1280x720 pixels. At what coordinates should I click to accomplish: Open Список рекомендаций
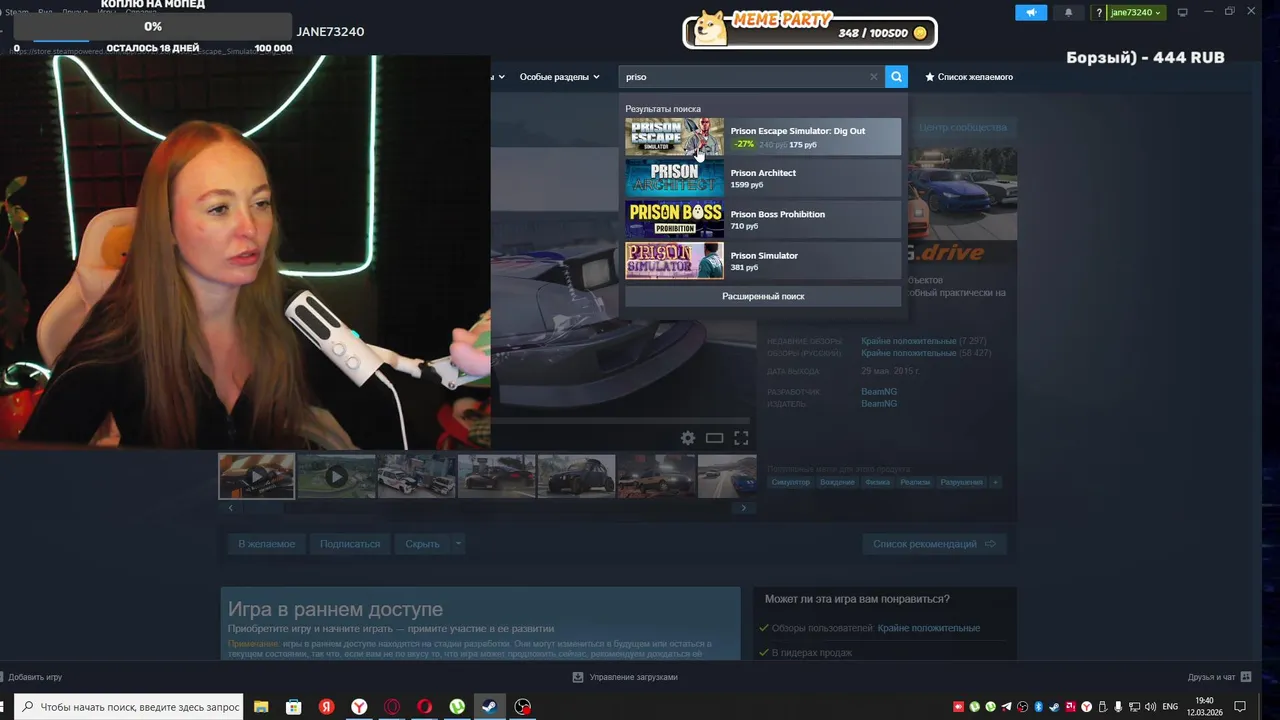coord(934,544)
